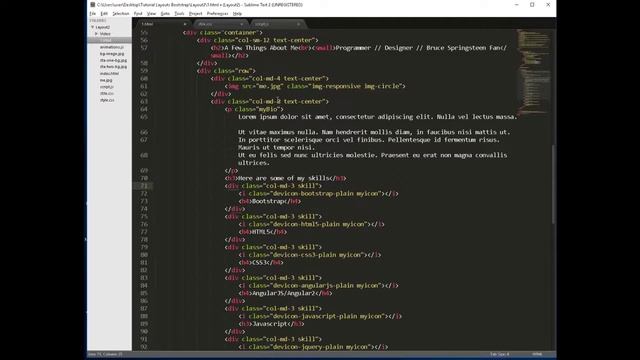Image resolution: width=640 pixels, height=360 pixels.
Task: Select the Video folder in sidebar
Action: pos(105,33)
